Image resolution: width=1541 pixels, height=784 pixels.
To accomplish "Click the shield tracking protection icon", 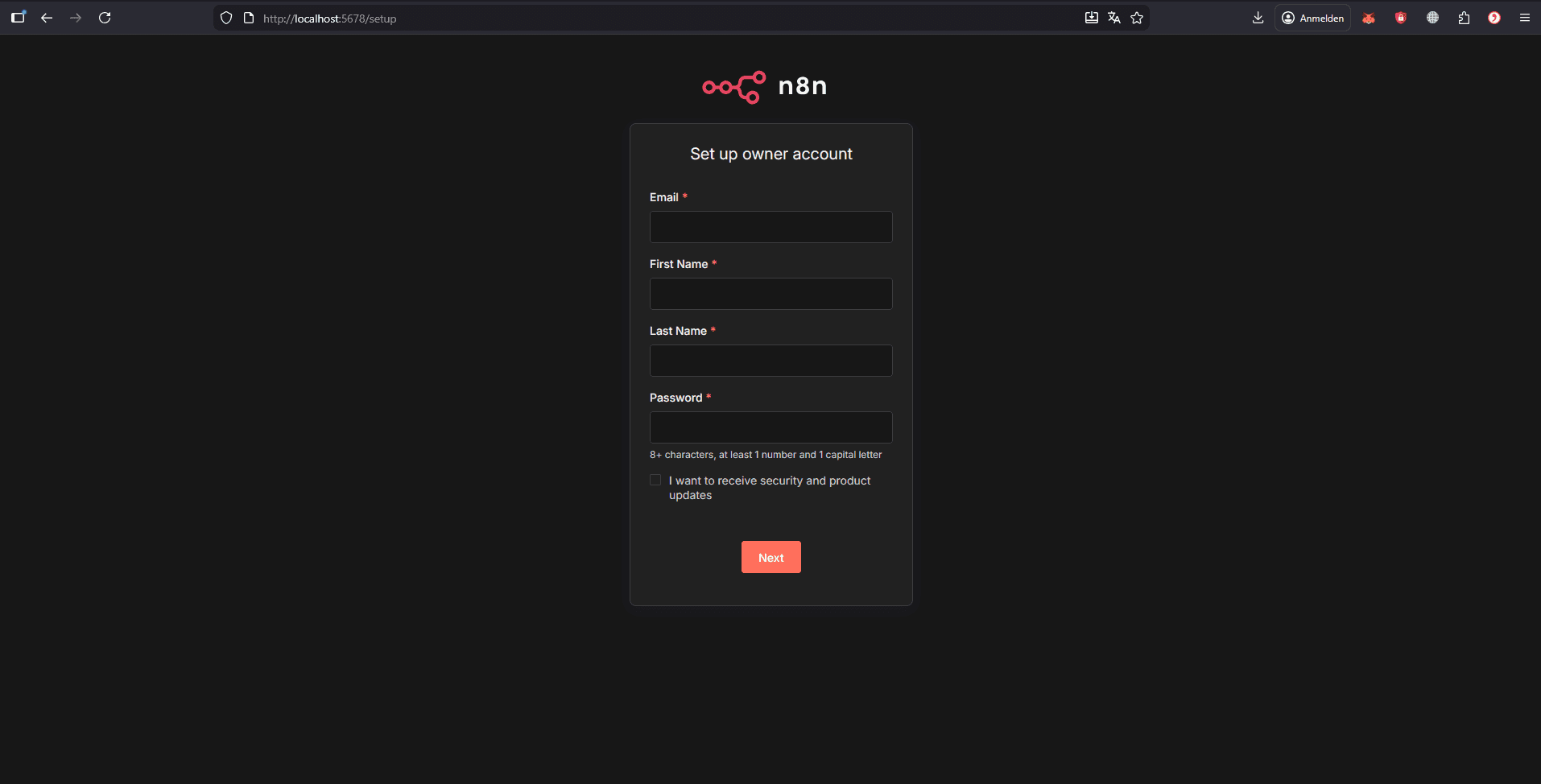I will tap(226, 18).
